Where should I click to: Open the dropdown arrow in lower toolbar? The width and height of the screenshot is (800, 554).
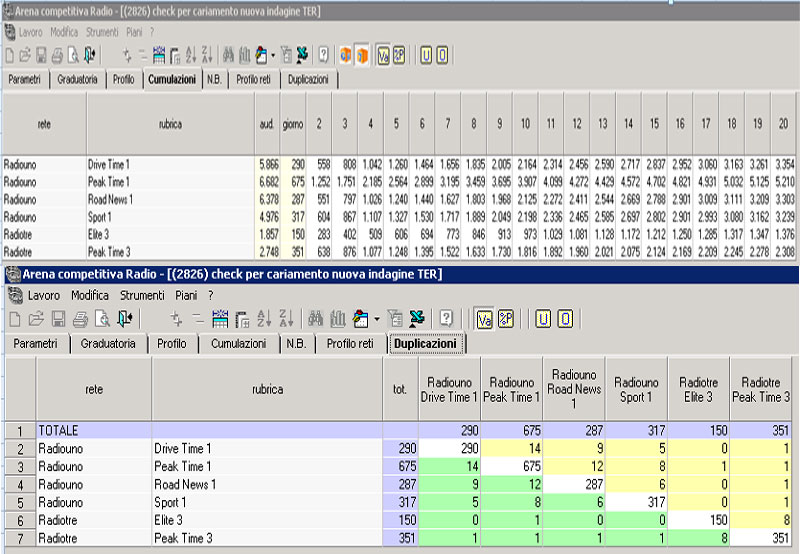pyautogui.click(x=376, y=319)
